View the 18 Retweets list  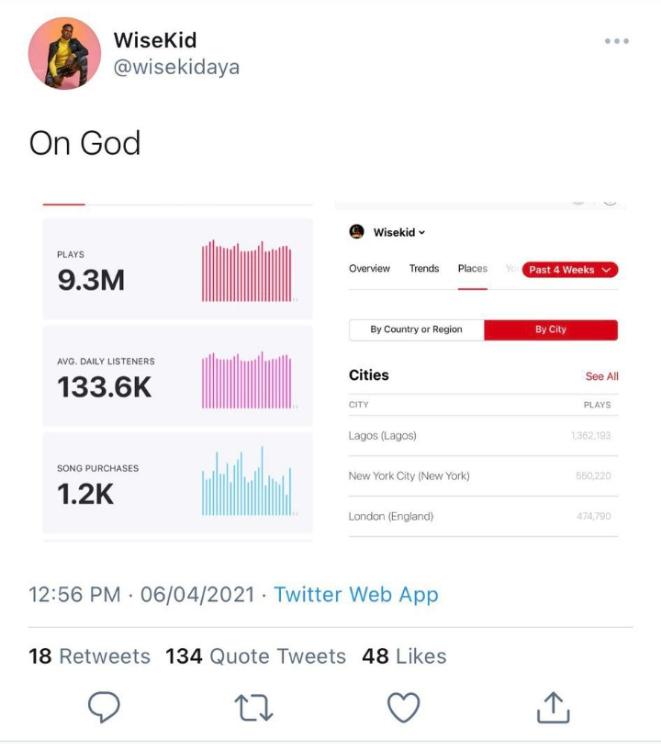click(90, 656)
